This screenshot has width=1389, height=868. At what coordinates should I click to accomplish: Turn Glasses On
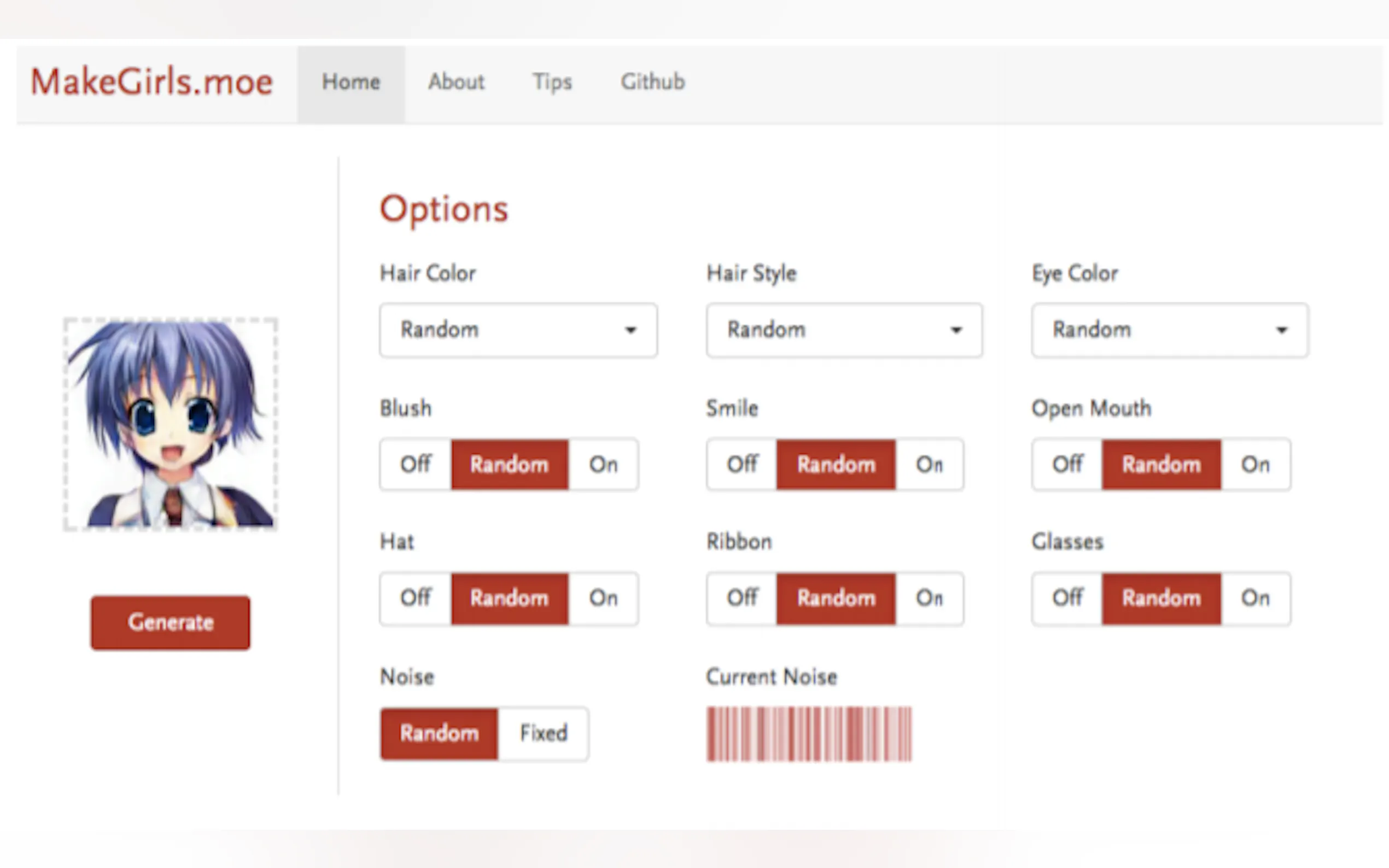pos(1255,598)
